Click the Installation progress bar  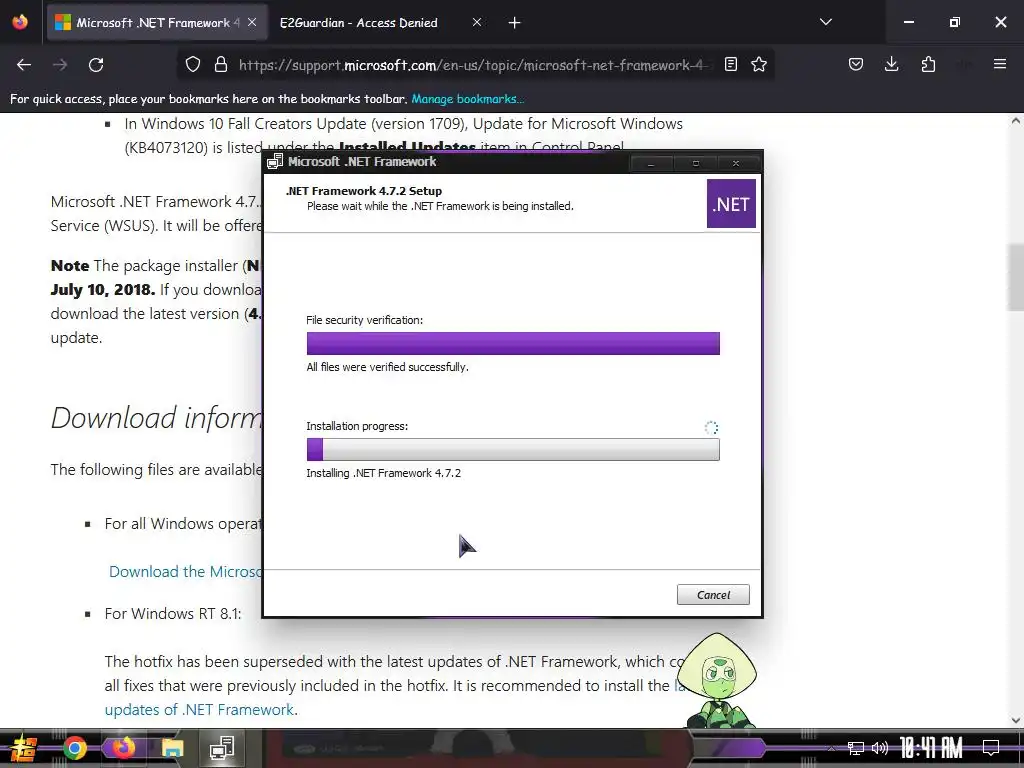(x=513, y=449)
